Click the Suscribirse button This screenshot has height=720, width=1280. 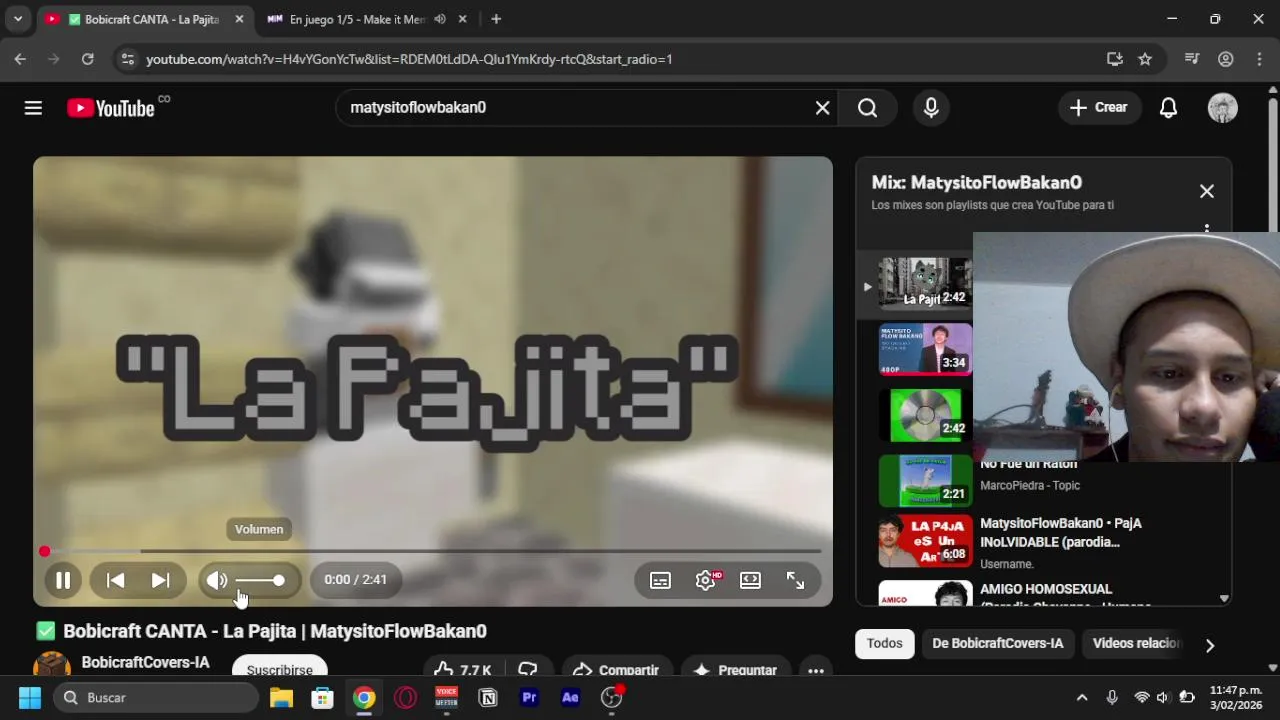pos(280,666)
